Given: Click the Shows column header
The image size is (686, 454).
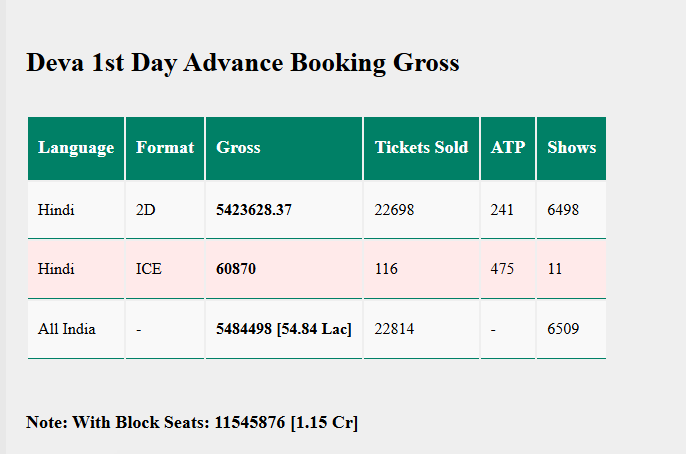Looking at the screenshot, I should (571, 148).
